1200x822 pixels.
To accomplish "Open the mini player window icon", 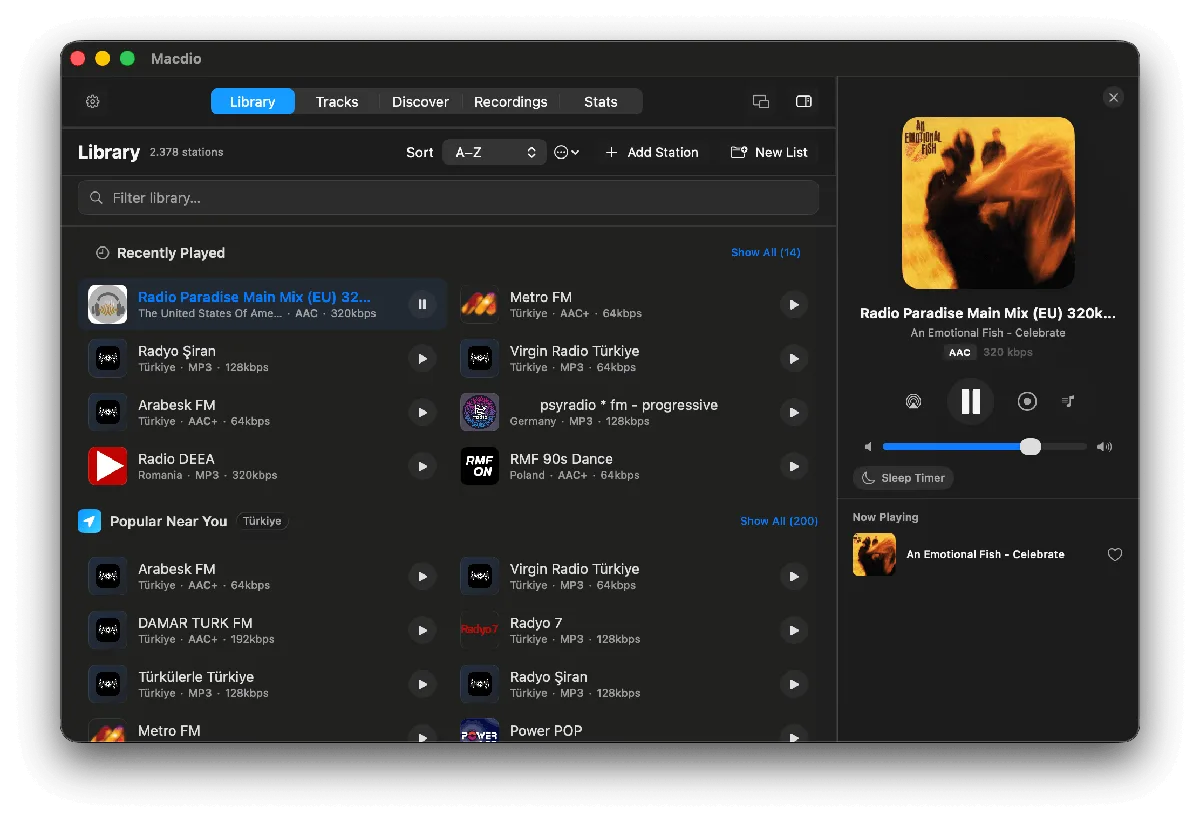I will pyautogui.click(x=761, y=102).
